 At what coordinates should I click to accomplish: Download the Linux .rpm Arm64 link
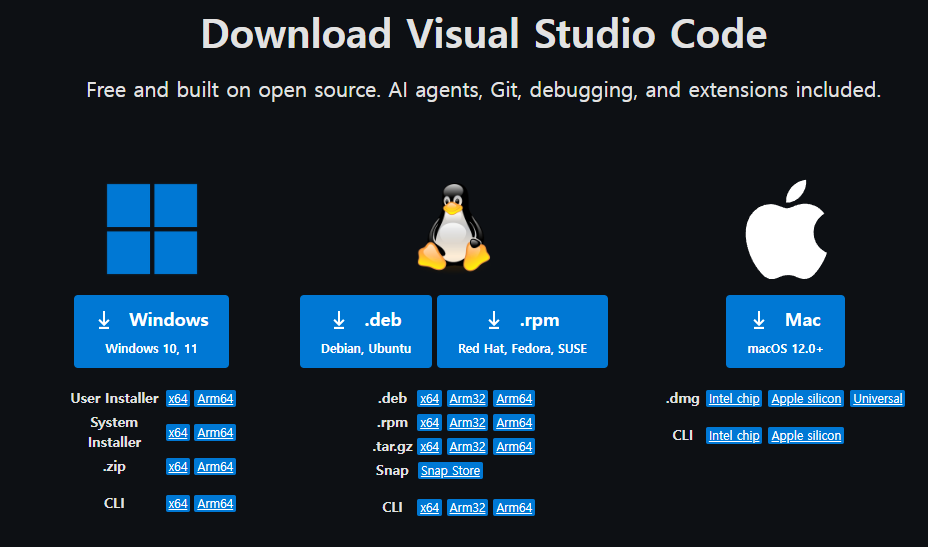514,422
